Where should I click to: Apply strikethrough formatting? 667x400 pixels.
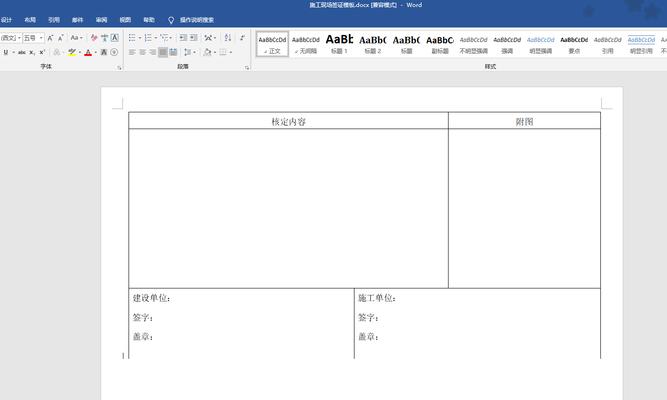pyautogui.click(x=21, y=52)
